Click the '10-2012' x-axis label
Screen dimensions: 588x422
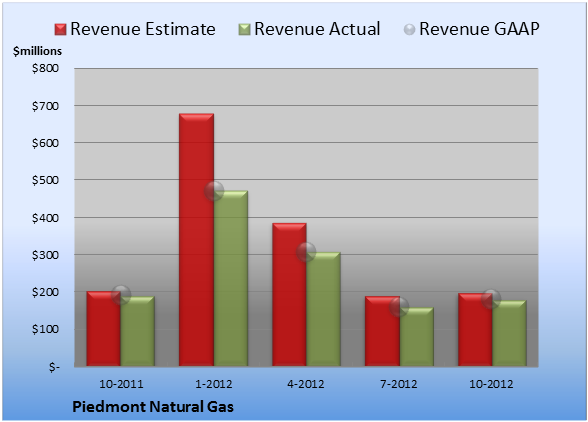pos(491,384)
